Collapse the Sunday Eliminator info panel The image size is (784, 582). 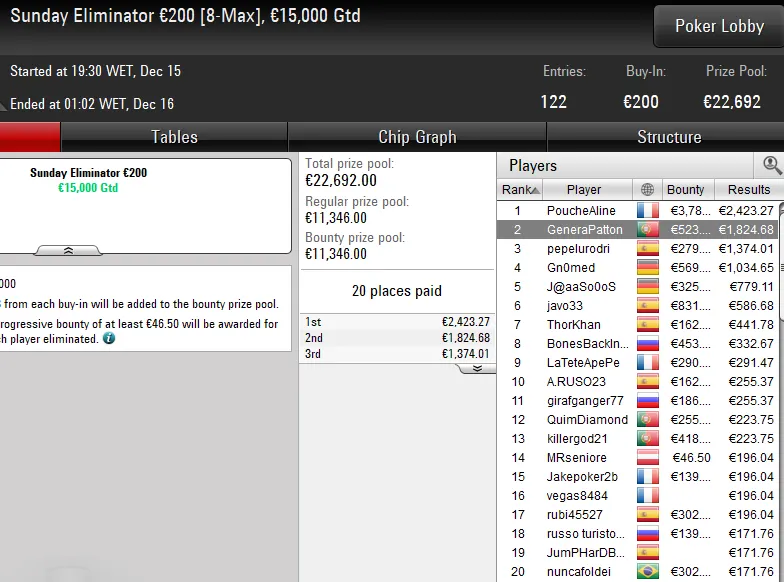(68, 250)
